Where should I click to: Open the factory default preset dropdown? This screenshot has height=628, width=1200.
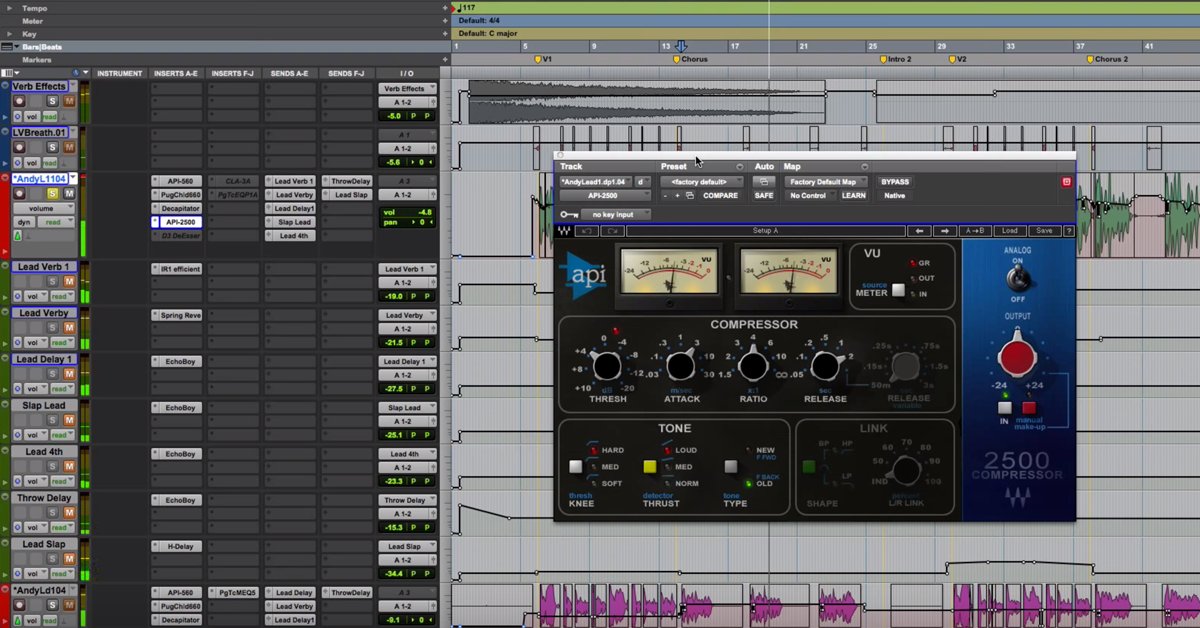tap(702, 182)
